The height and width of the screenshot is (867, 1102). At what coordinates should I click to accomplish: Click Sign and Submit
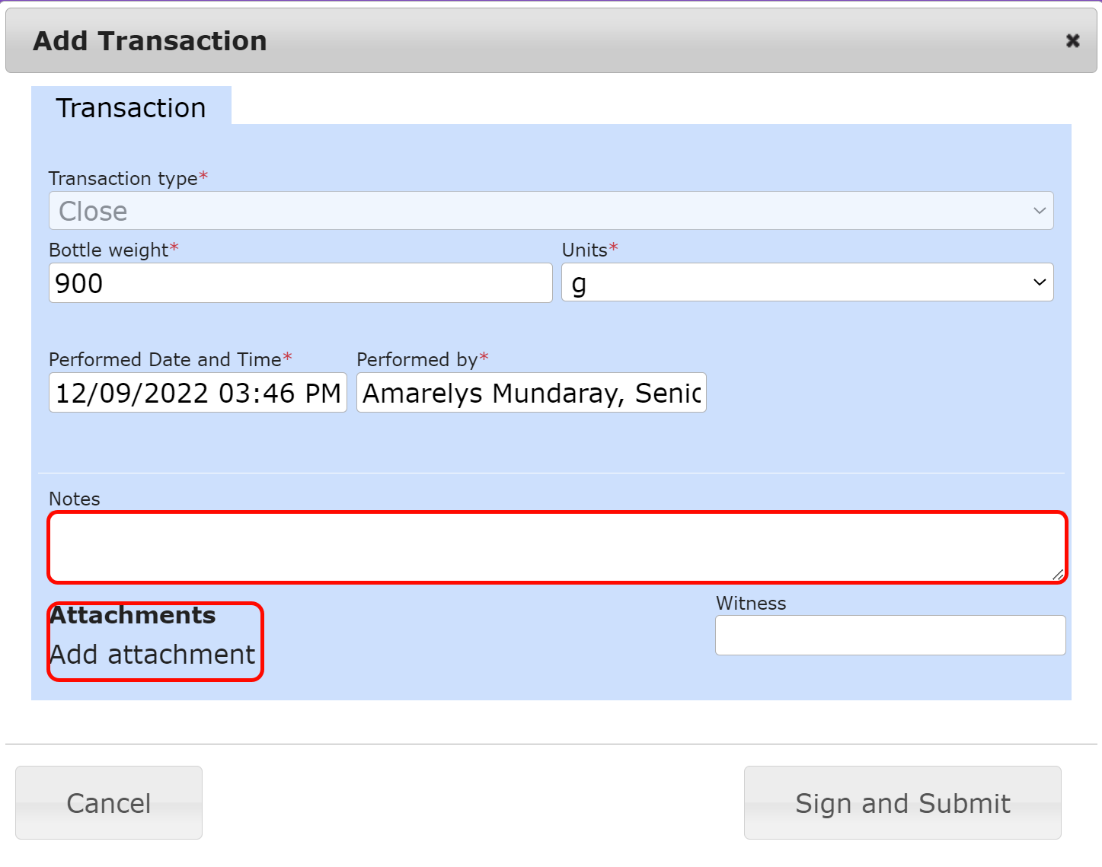pyautogui.click(x=902, y=803)
